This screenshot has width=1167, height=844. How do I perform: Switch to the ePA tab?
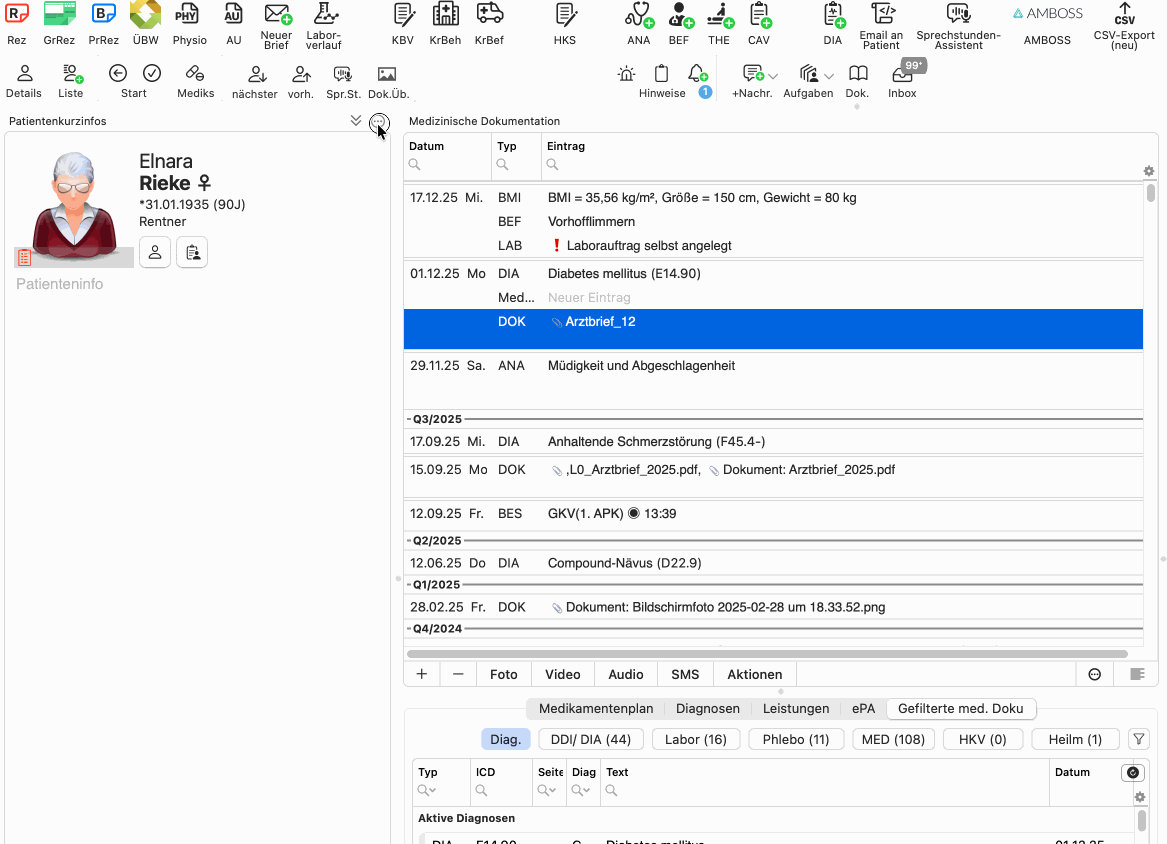[862, 708]
